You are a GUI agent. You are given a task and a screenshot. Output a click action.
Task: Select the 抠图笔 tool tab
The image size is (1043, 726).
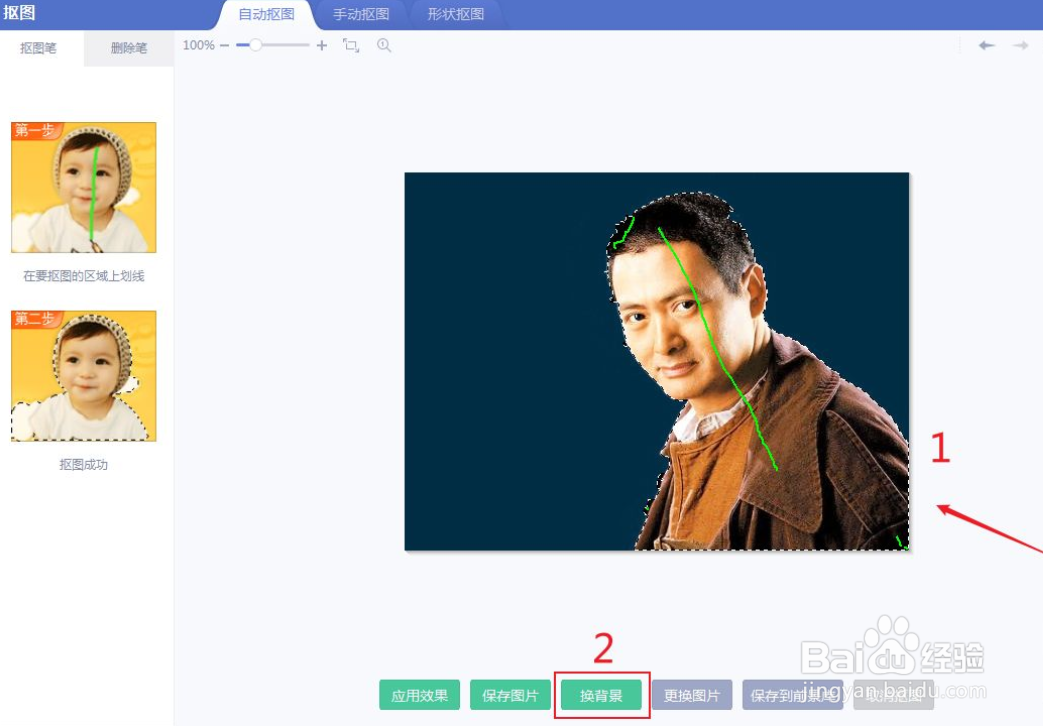(39, 48)
